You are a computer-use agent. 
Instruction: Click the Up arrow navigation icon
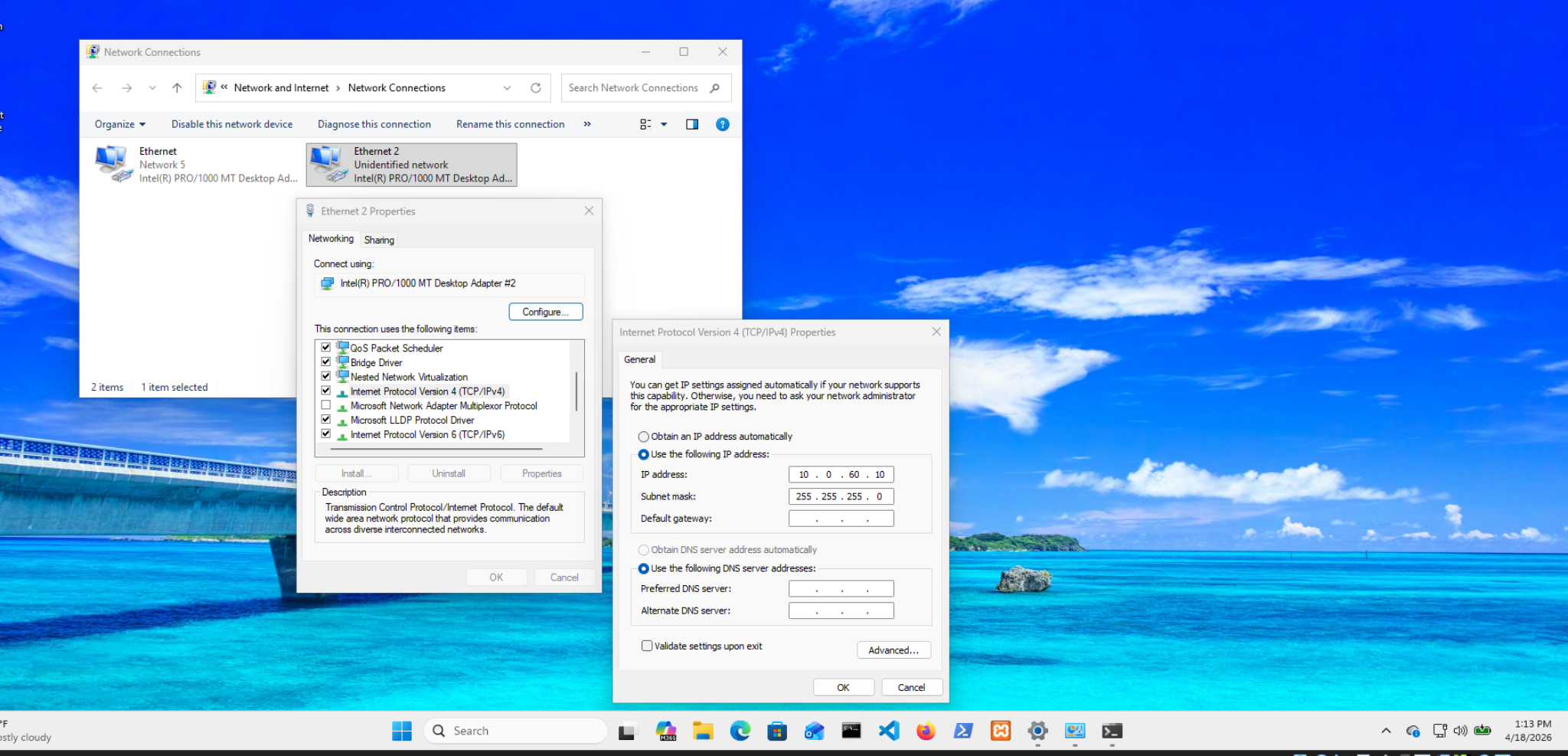click(177, 88)
